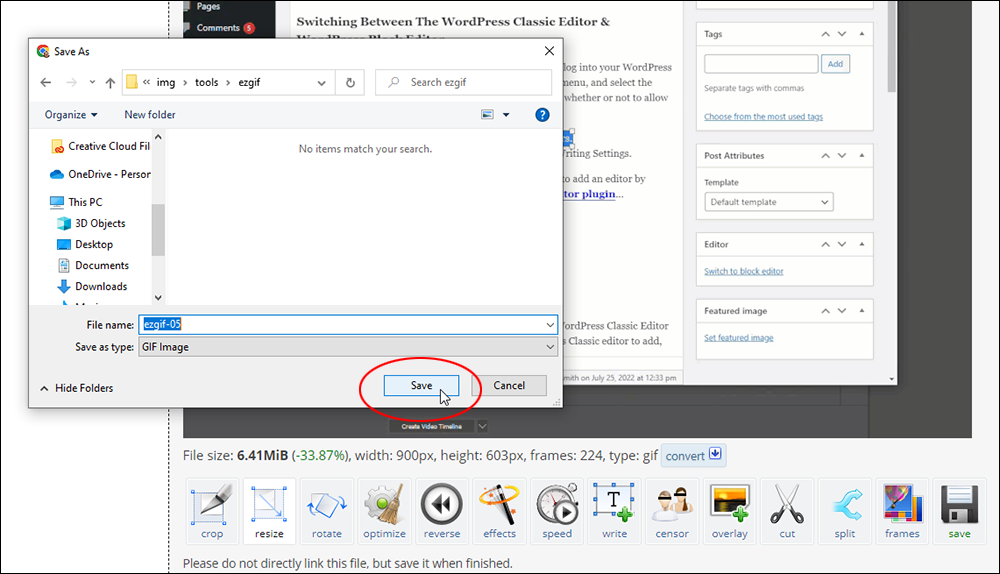The width and height of the screenshot is (1000, 574).
Task: Select the reverse tool
Action: (441, 511)
